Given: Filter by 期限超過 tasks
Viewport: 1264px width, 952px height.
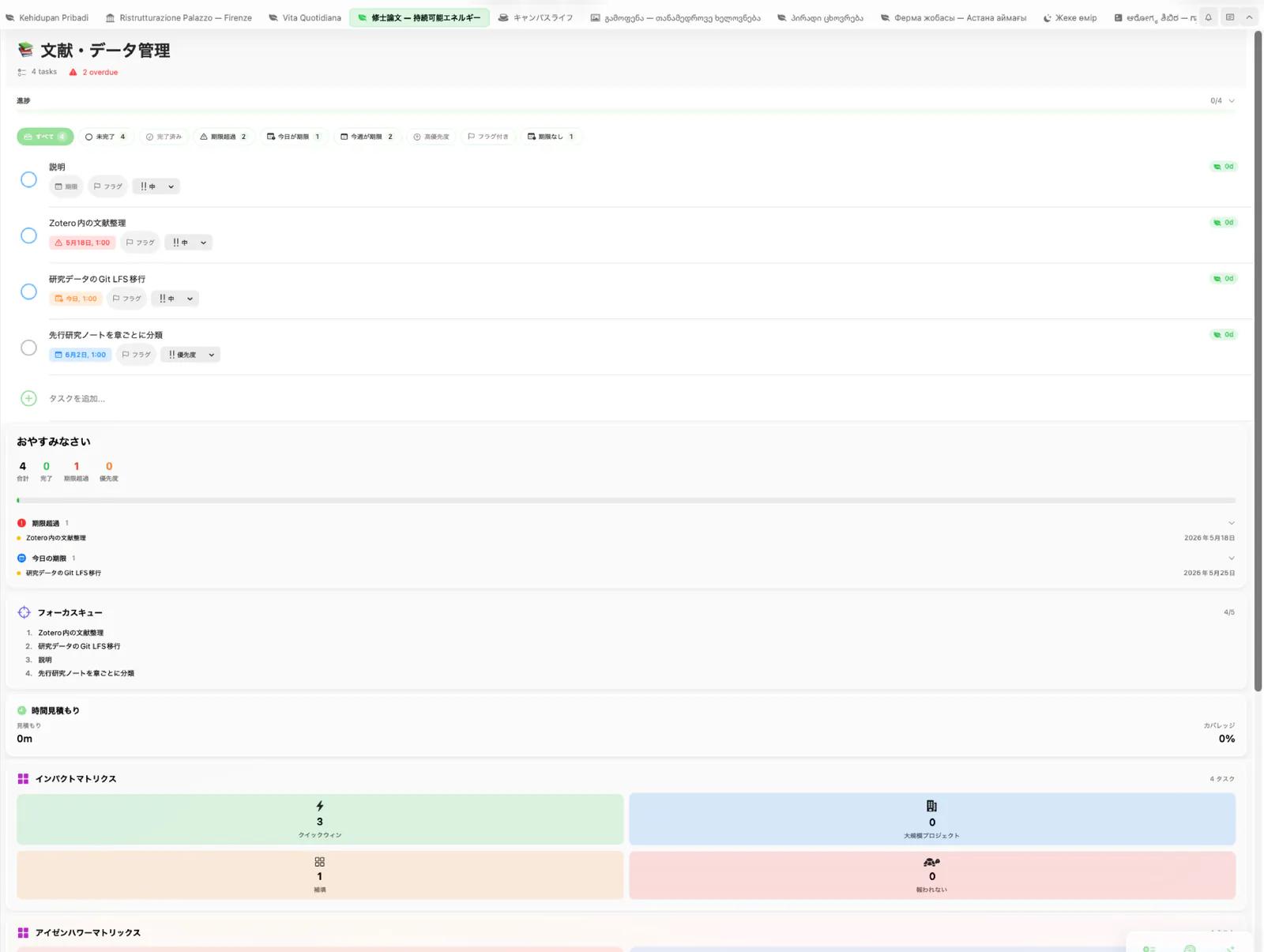Looking at the screenshot, I should (x=224, y=137).
